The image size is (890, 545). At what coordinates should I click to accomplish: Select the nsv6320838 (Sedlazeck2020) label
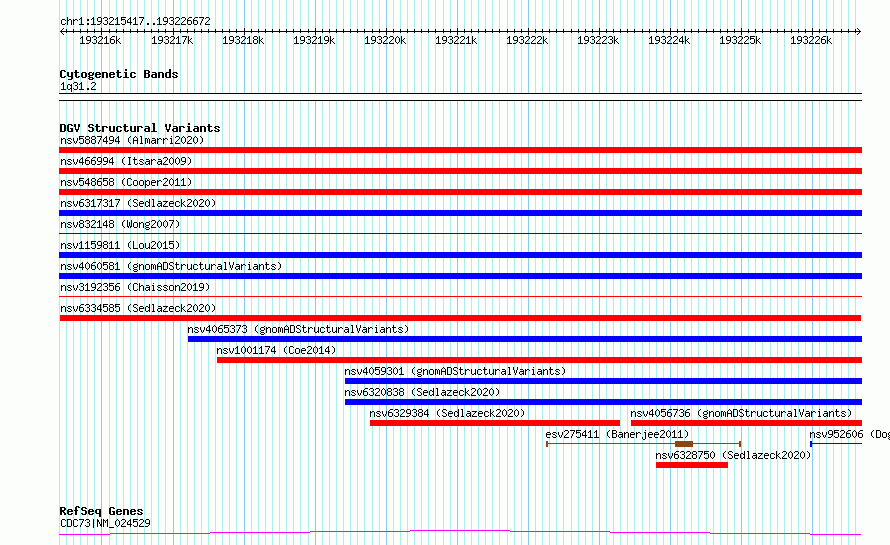point(422,392)
